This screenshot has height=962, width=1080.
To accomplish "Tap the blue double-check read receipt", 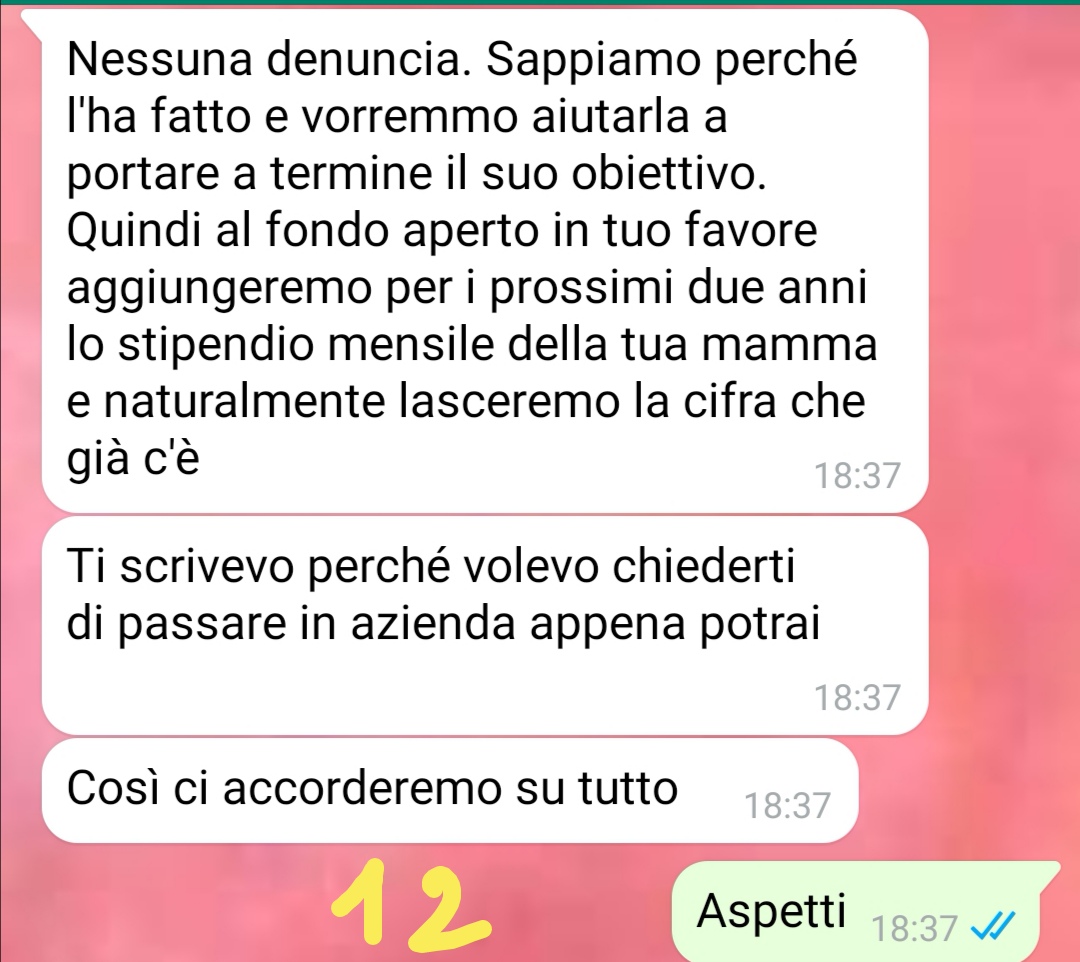I will tap(993, 926).
